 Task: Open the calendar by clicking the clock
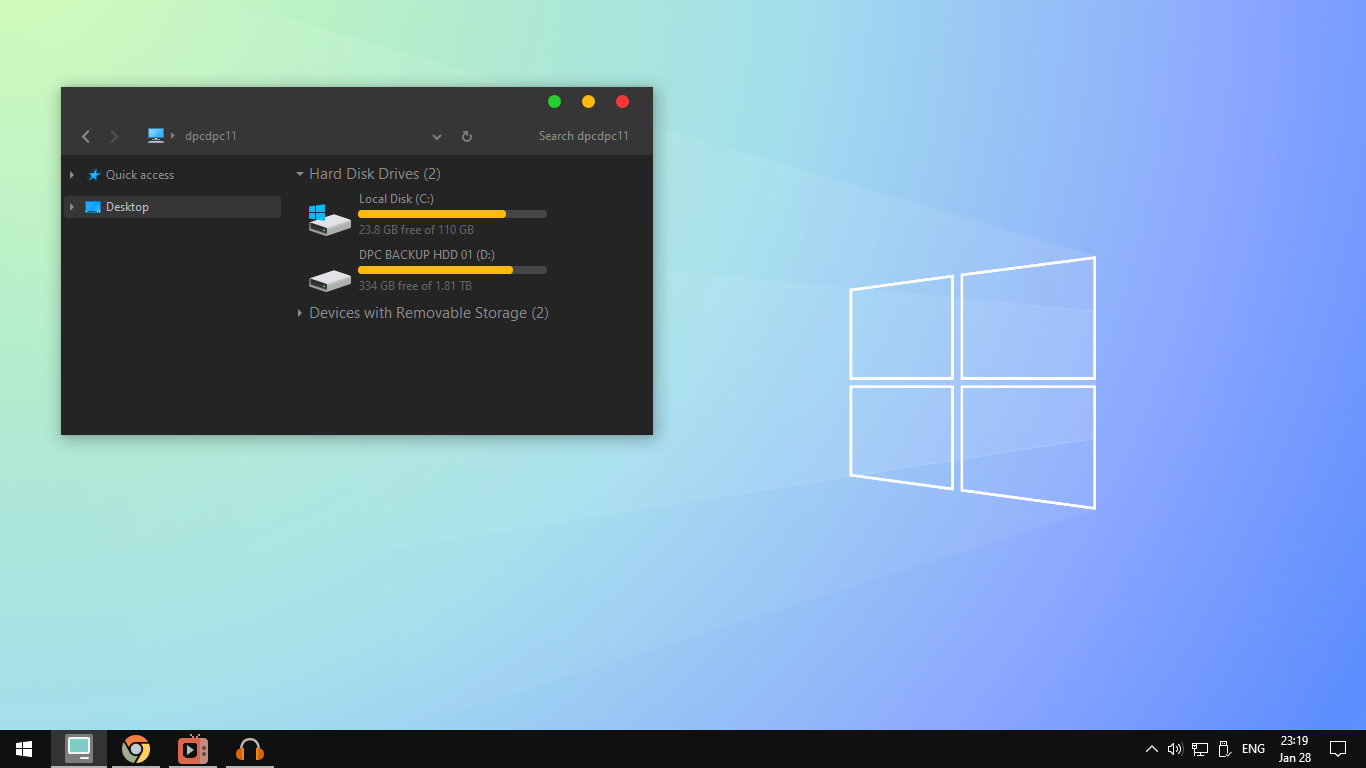(1293, 748)
